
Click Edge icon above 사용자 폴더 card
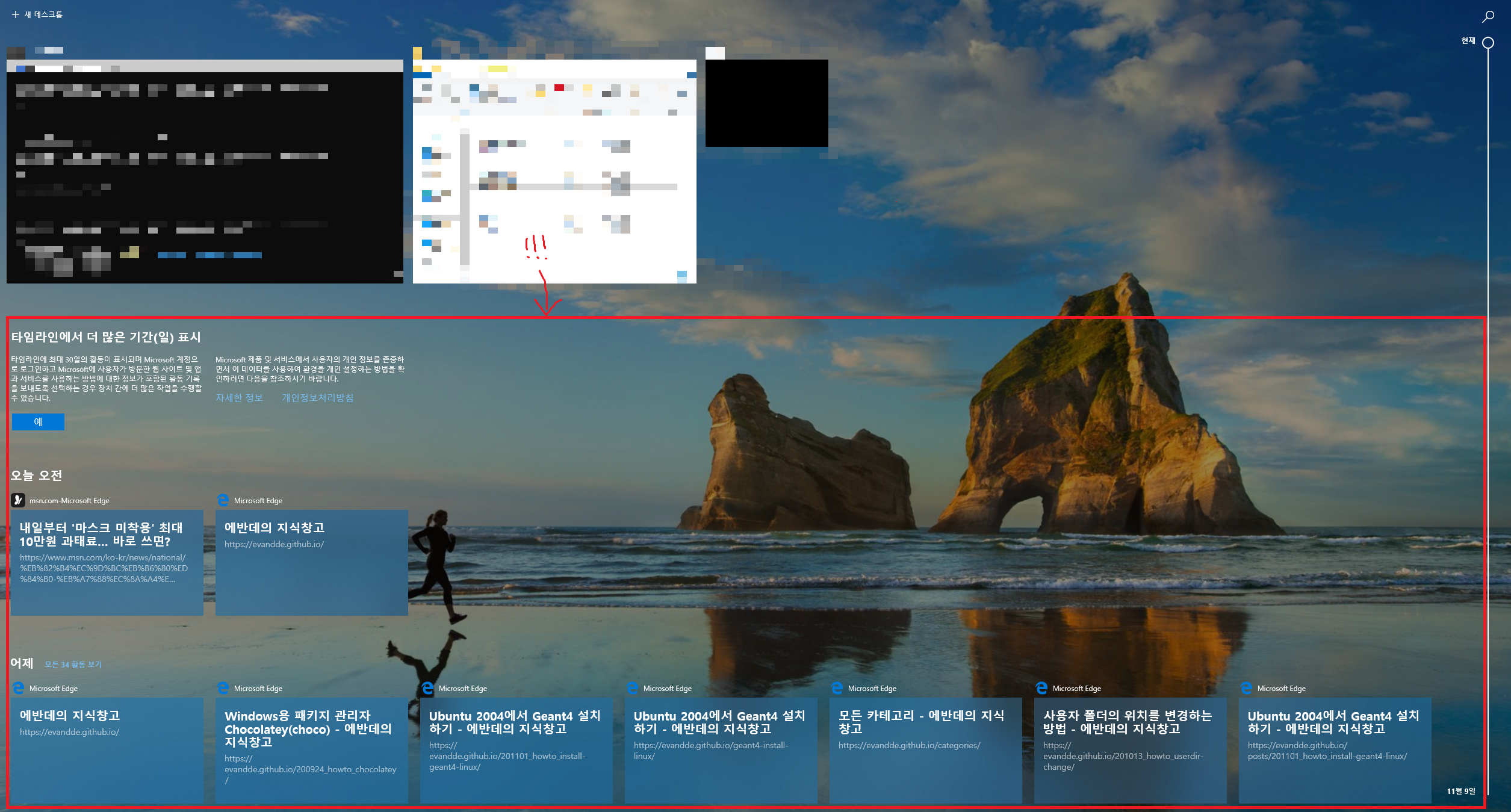[1041, 688]
